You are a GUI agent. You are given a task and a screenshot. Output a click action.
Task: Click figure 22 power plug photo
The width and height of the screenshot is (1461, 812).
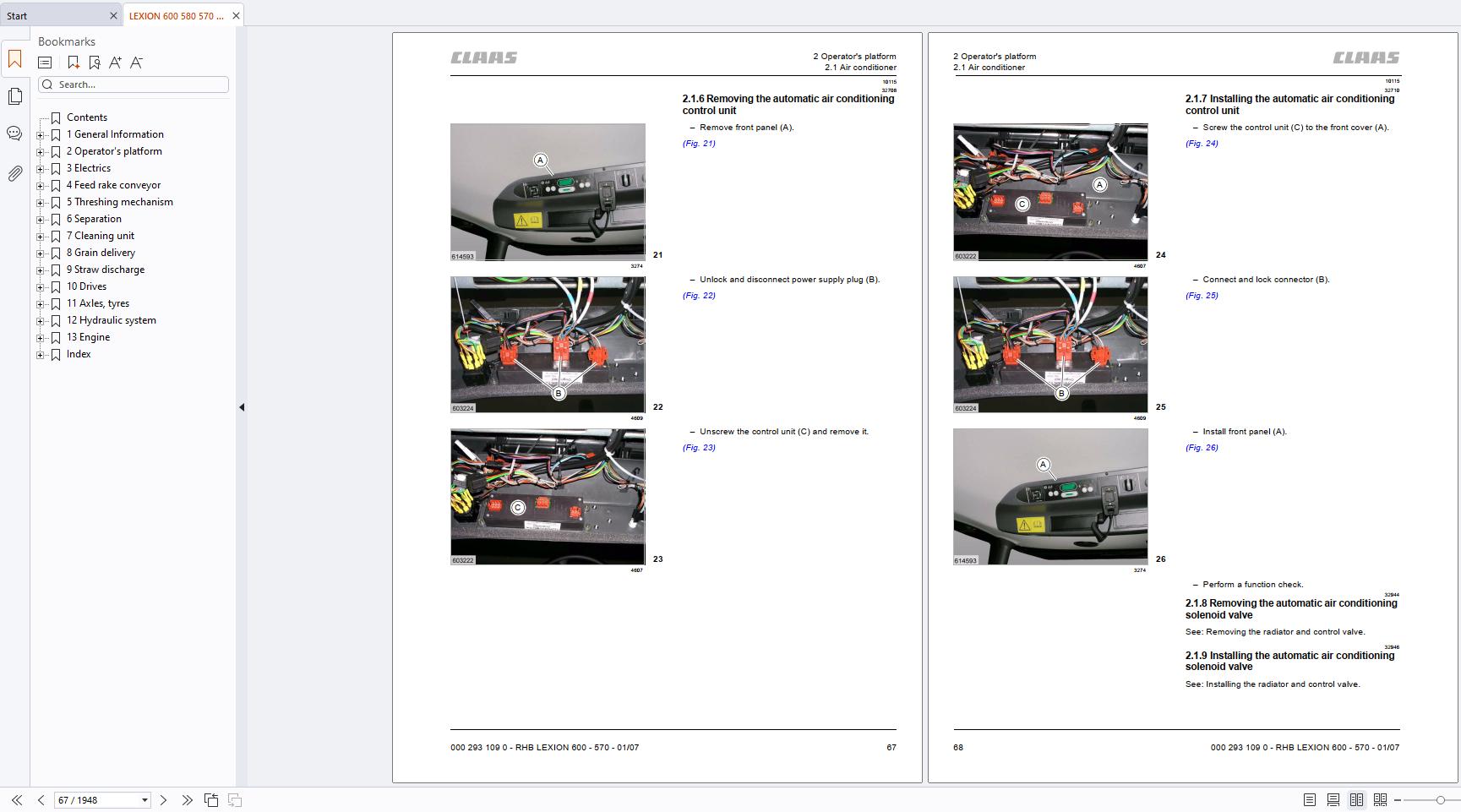pyautogui.click(x=548, y=344)
